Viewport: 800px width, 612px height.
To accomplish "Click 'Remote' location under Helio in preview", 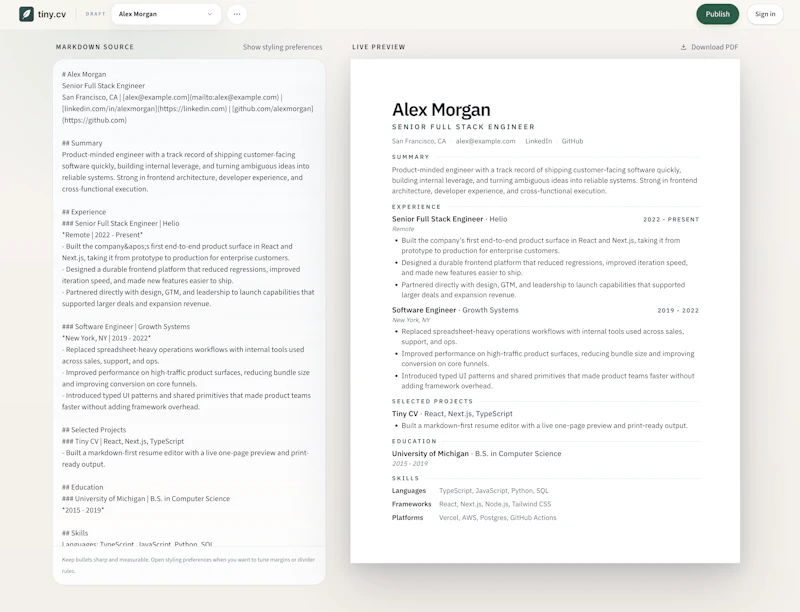I will [x=403, y=230].
